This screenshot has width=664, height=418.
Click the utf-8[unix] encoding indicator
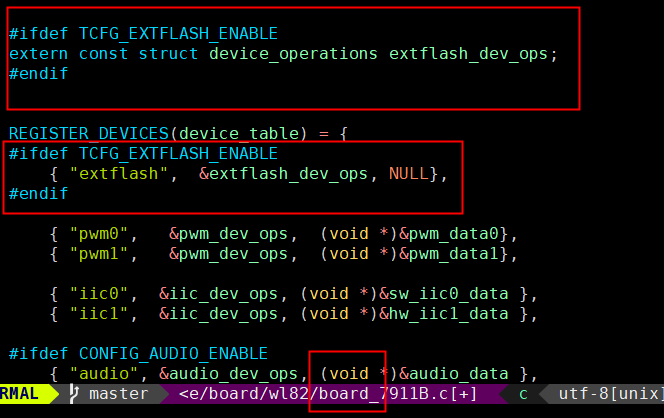(x=609, y=394)
